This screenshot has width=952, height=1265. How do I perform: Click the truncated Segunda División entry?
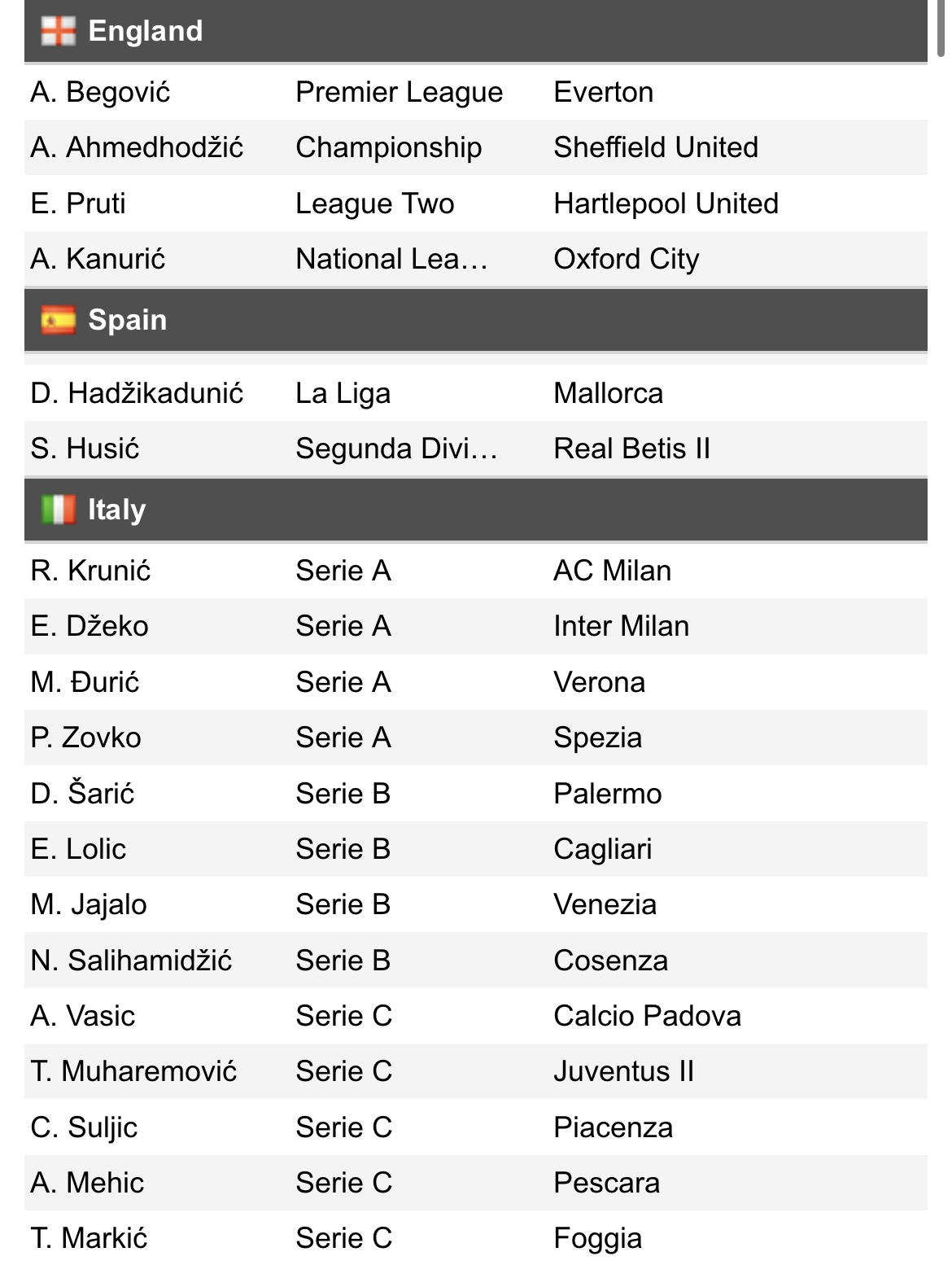pos(396,449)
